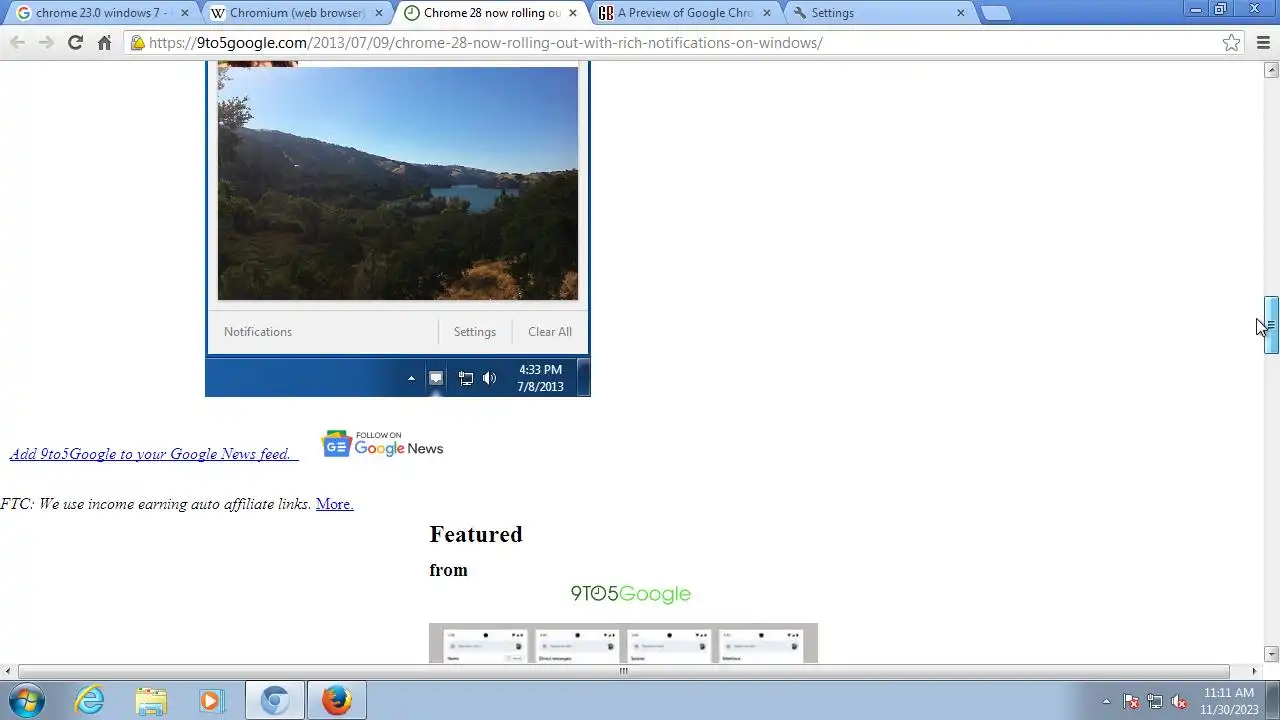Image resolution: width=1280 pixels, height=720 pixels.
Task: Open the taskbar clock 11:11 AM
Action: [1230, 701]
